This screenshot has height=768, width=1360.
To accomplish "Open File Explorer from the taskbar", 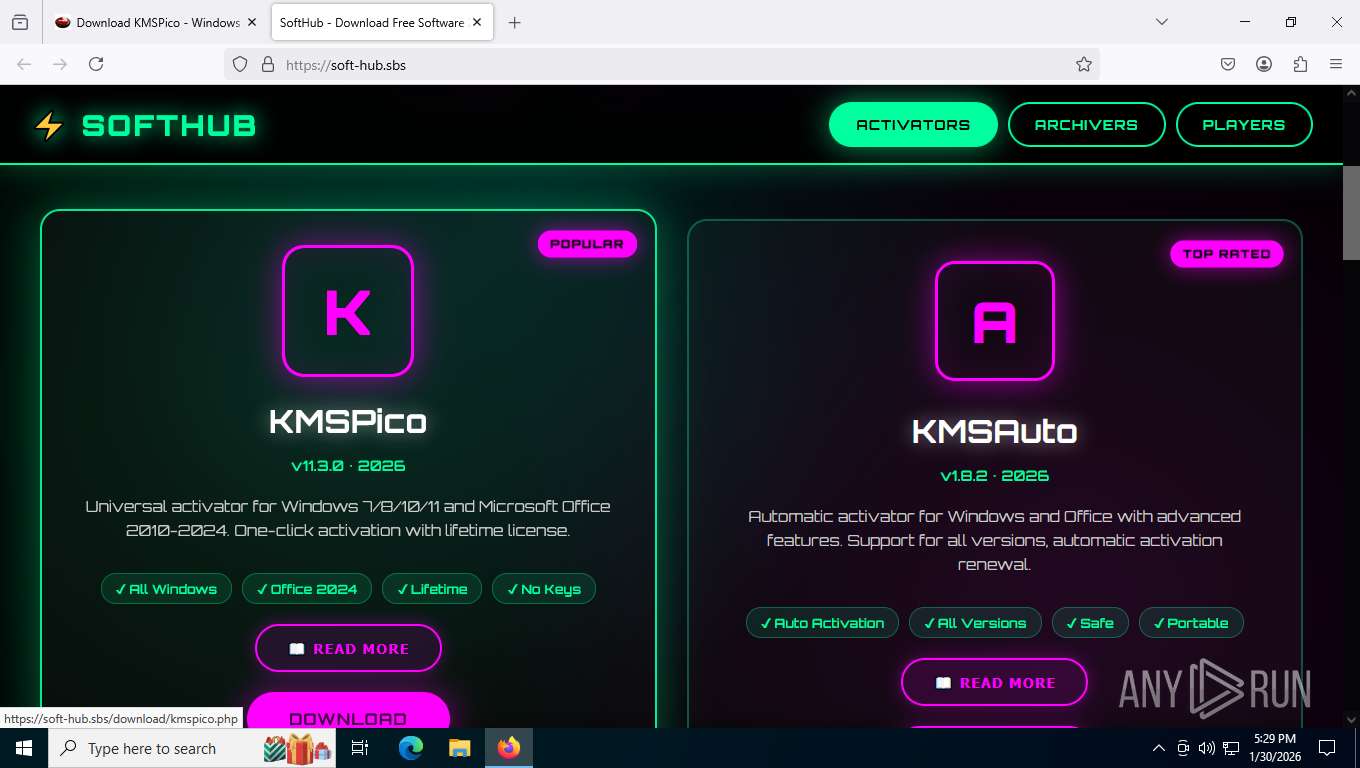I will (459, 748).
